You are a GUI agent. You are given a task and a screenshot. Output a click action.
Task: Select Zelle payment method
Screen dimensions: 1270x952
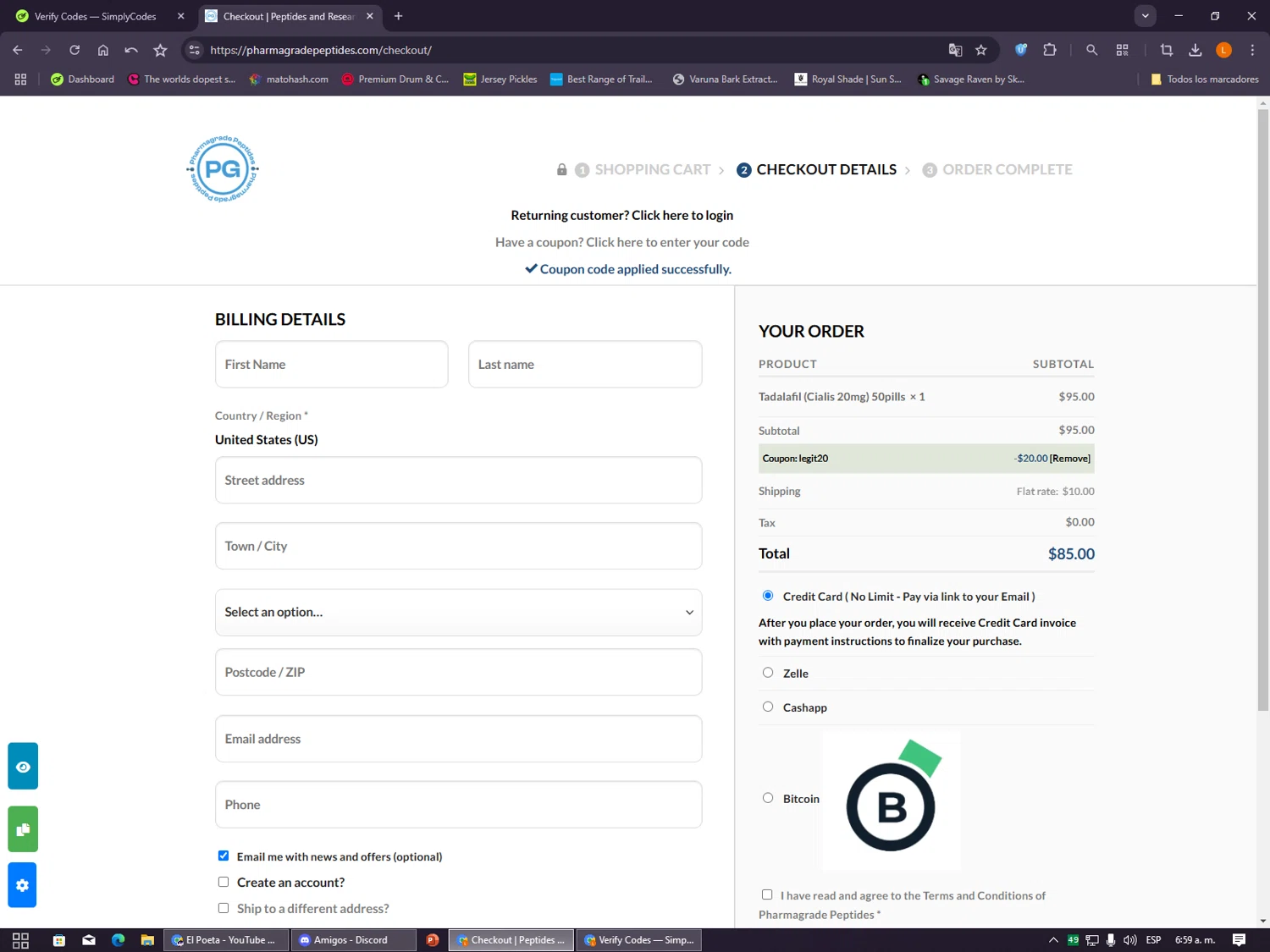pos(768,673)
